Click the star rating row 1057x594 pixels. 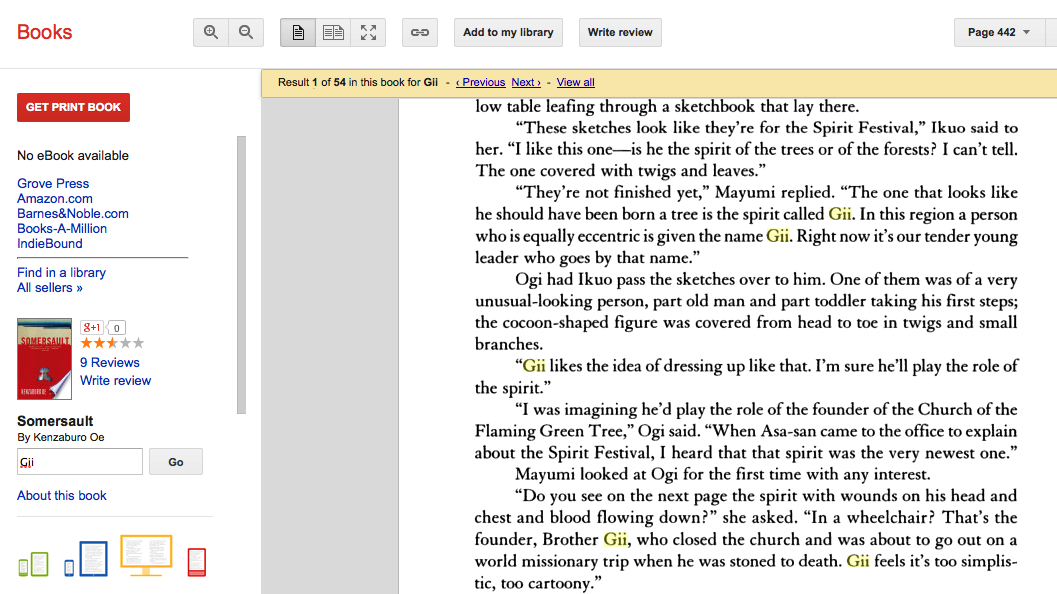coord(113,343)
